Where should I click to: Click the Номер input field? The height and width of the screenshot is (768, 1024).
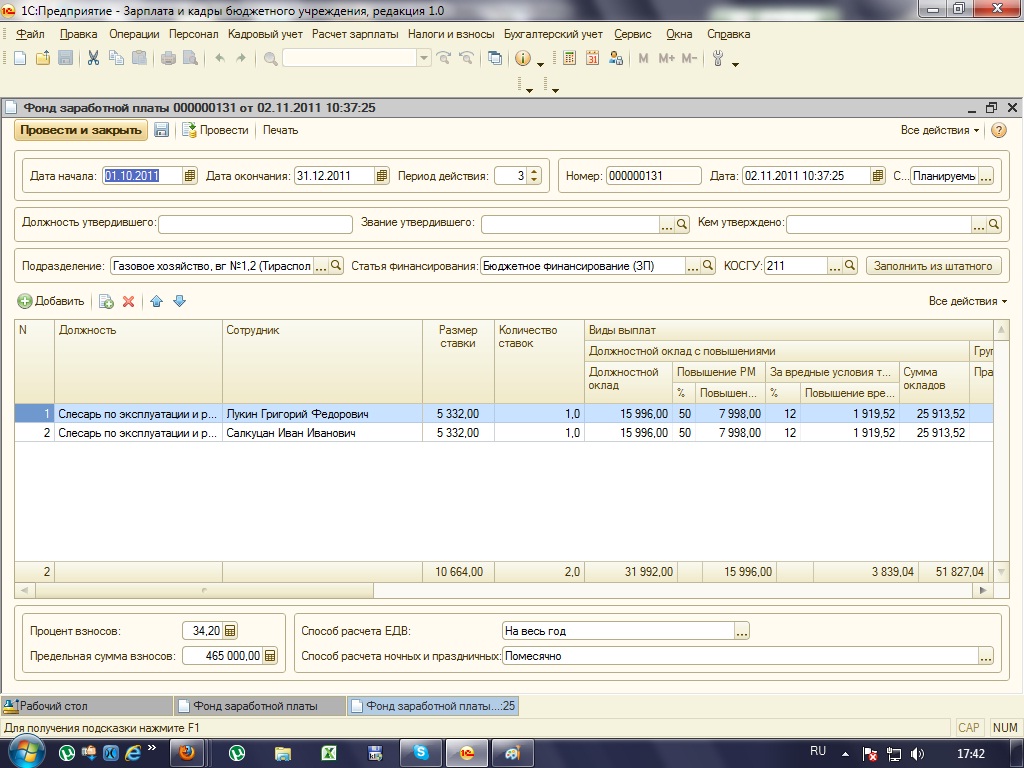click(654, 176)
